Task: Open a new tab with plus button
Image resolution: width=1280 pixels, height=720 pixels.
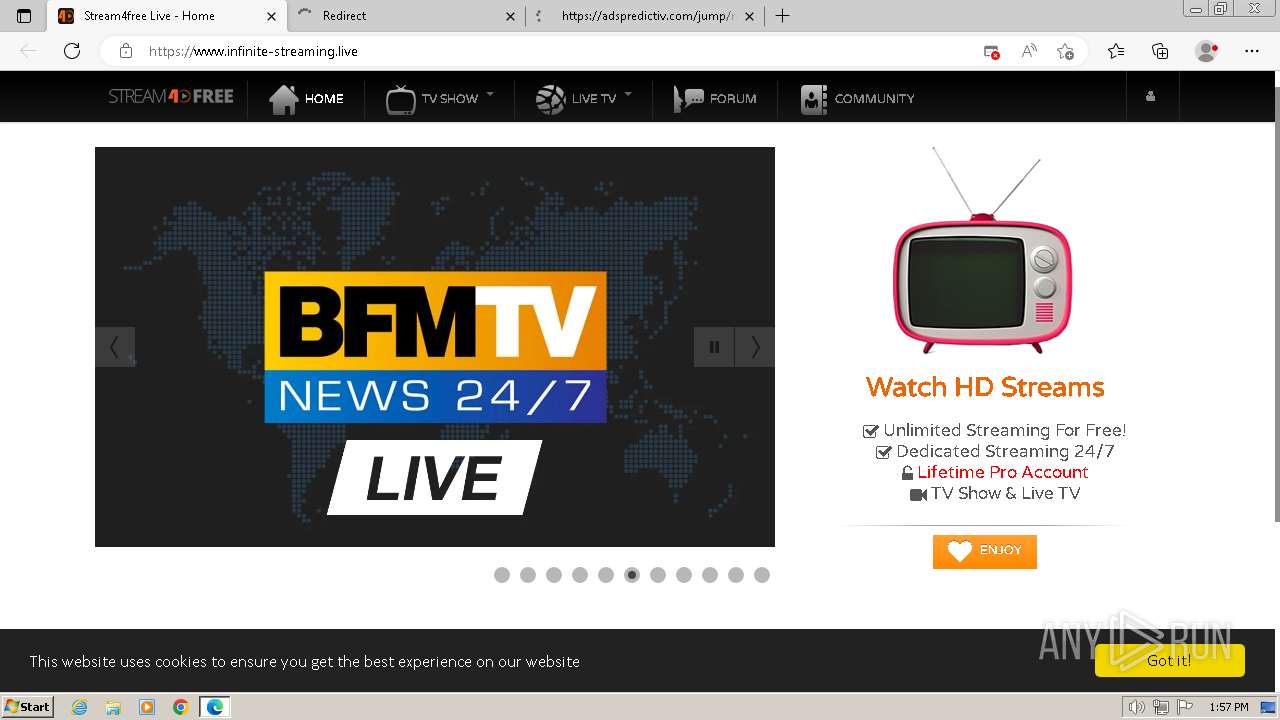Action: tap(782, 16)
